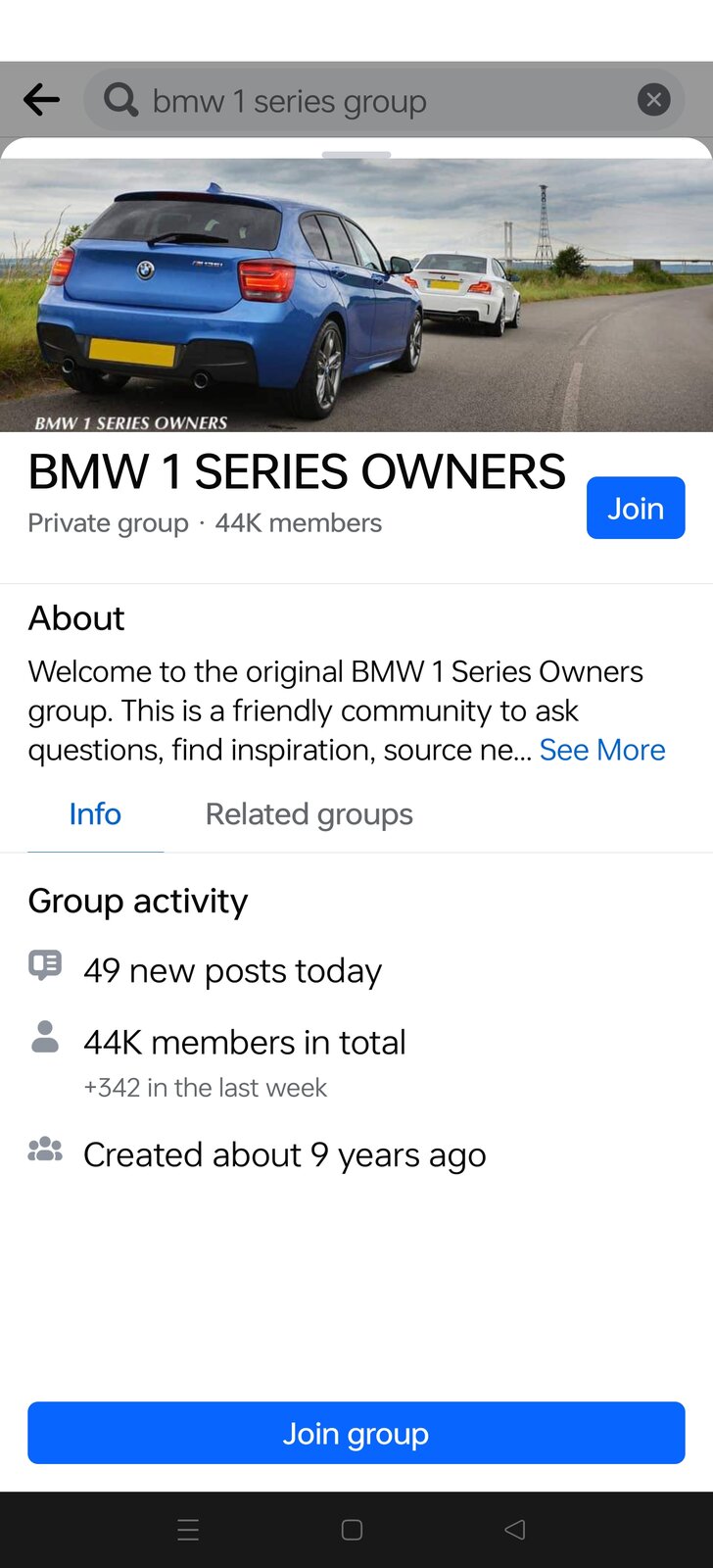The image size is (713, 1568).
Task: Tap the 49 new posts today row
Action: 232,970
